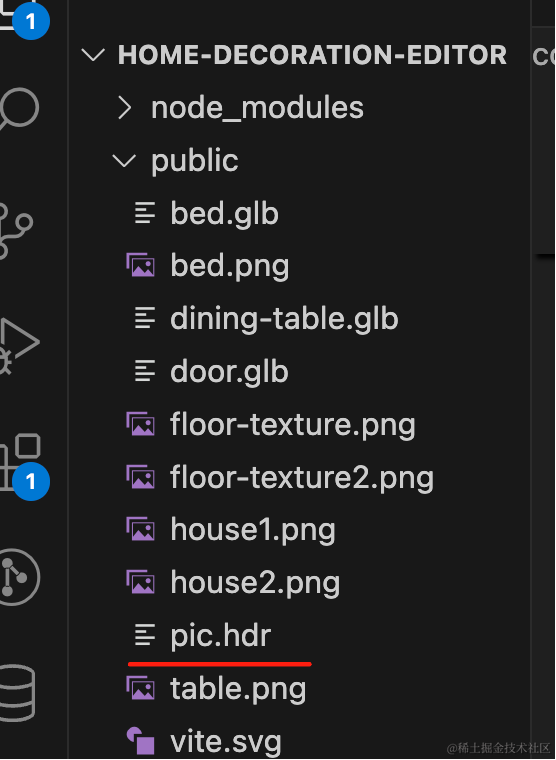
Task: Open table.png file
Action: coord(238,689)
